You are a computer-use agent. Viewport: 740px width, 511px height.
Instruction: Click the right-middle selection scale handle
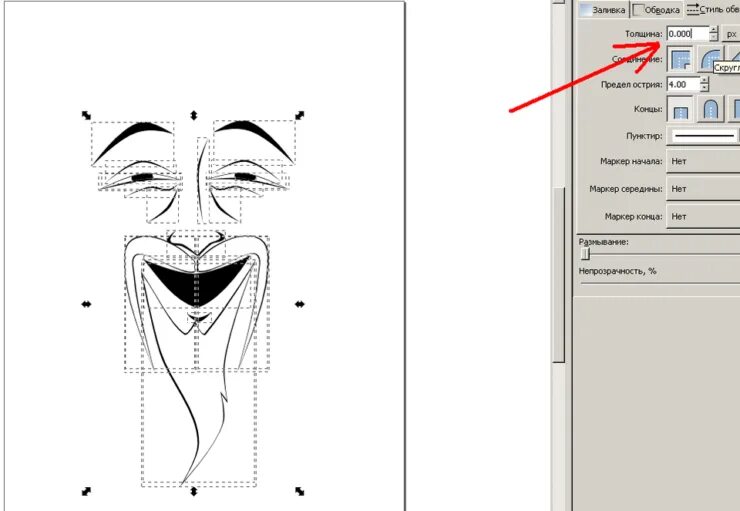[x=300, y=304]
